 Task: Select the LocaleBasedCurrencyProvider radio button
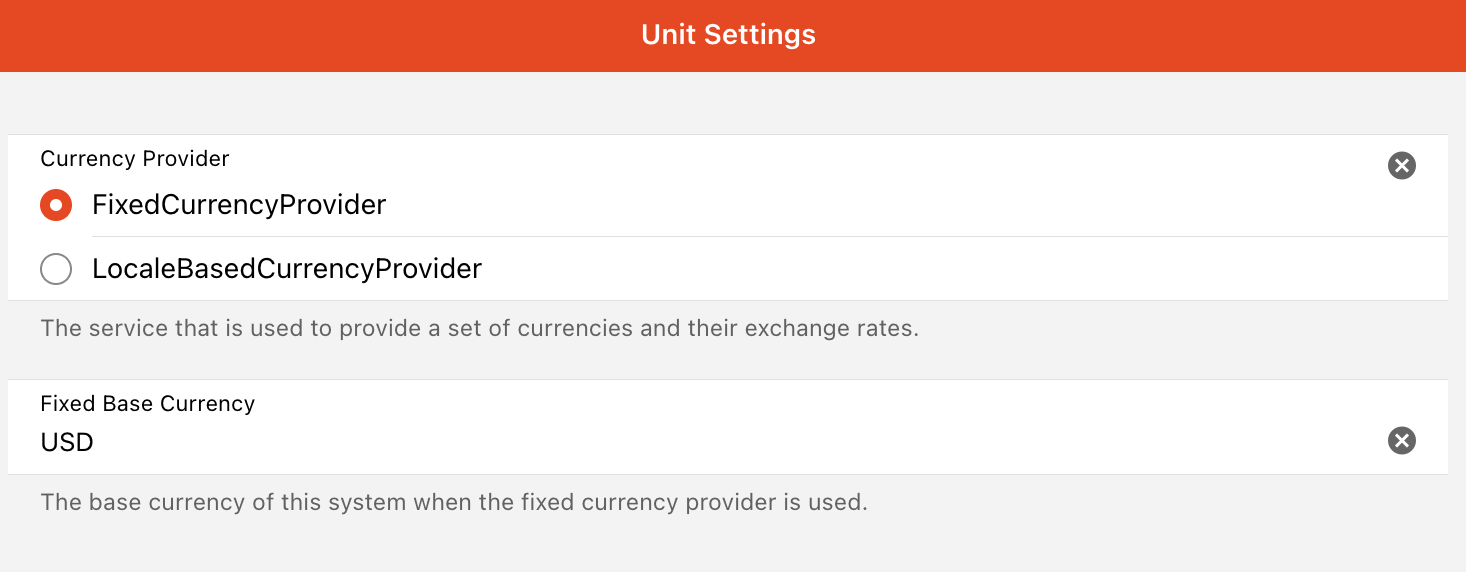pos(56,269)
